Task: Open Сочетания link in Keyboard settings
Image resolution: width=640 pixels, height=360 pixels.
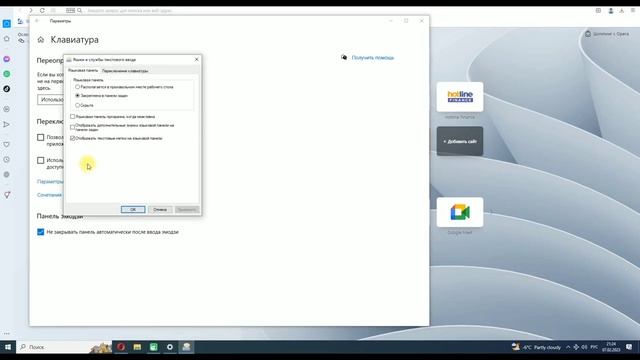Action: (49, 195)
